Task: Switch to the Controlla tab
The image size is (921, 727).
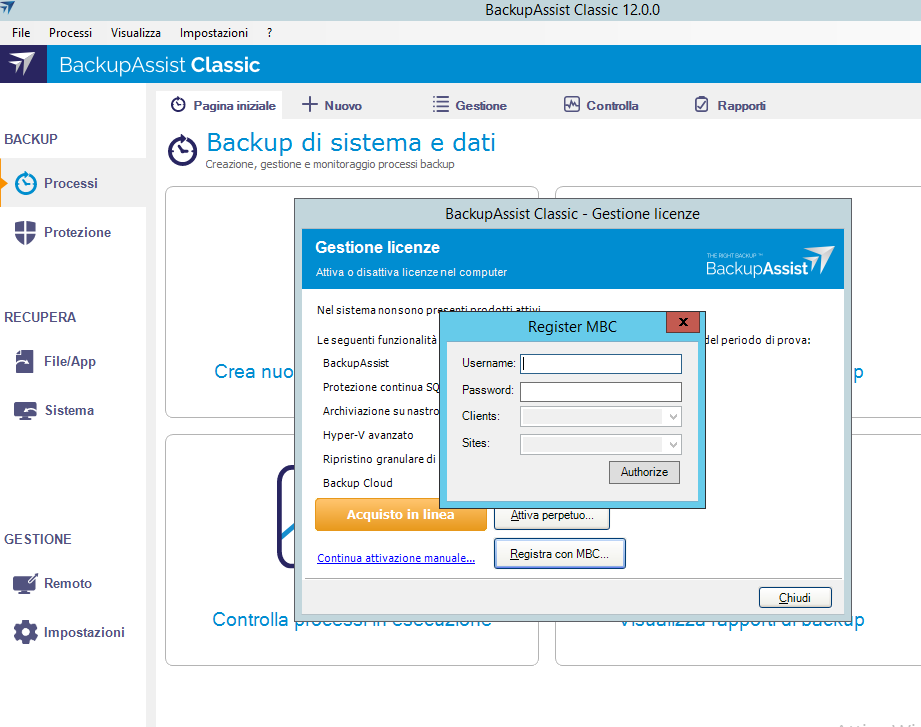Action: (600, 105)
